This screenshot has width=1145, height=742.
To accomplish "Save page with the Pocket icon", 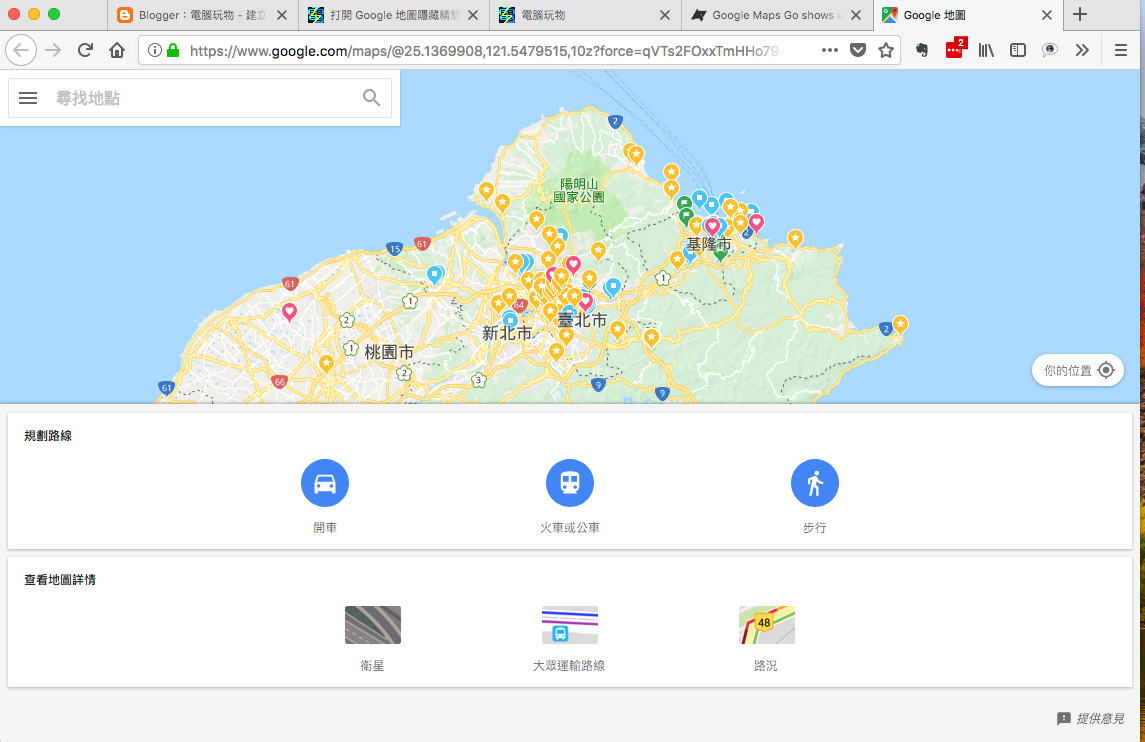I will pos(858,50).
